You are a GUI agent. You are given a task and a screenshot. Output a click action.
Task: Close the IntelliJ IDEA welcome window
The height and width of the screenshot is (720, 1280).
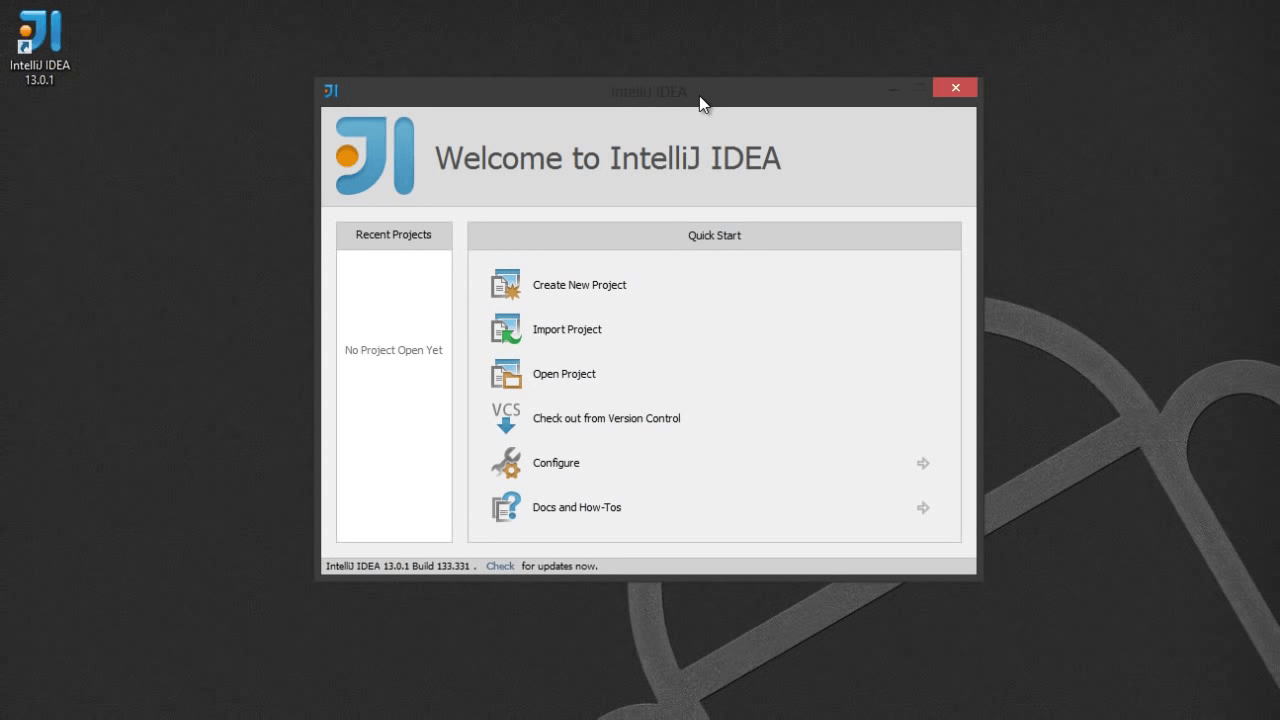click(x=955, y=88)
